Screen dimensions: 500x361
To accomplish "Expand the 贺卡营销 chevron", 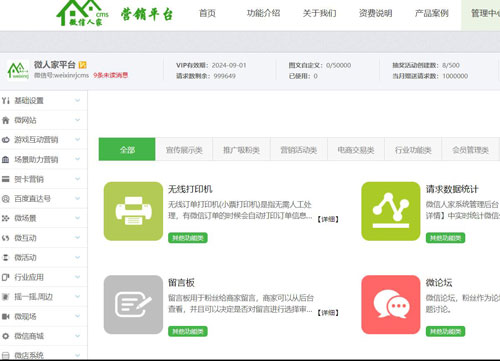I will tap(77, 179).
